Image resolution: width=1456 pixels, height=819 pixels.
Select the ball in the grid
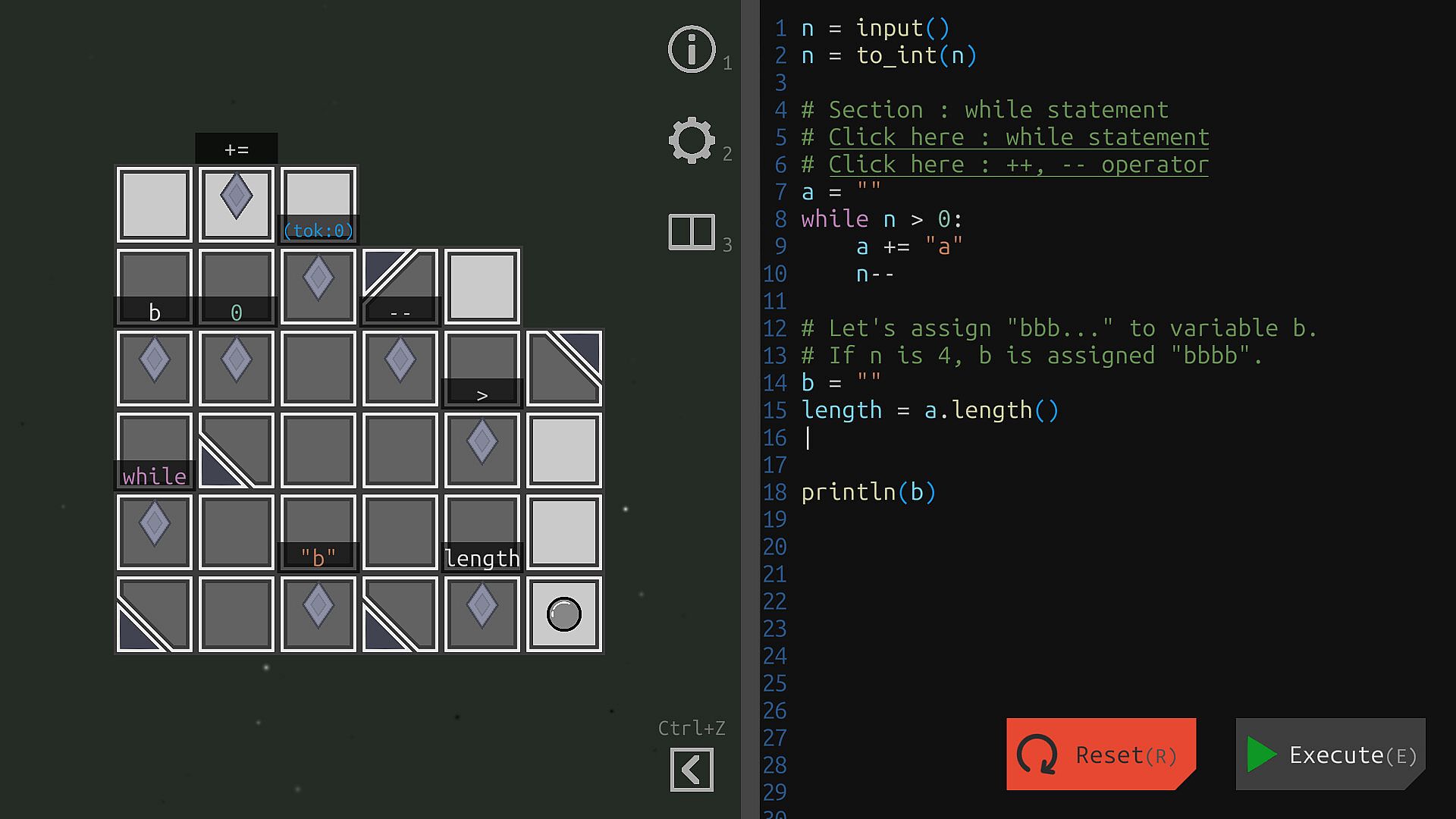tap(563, 614)
